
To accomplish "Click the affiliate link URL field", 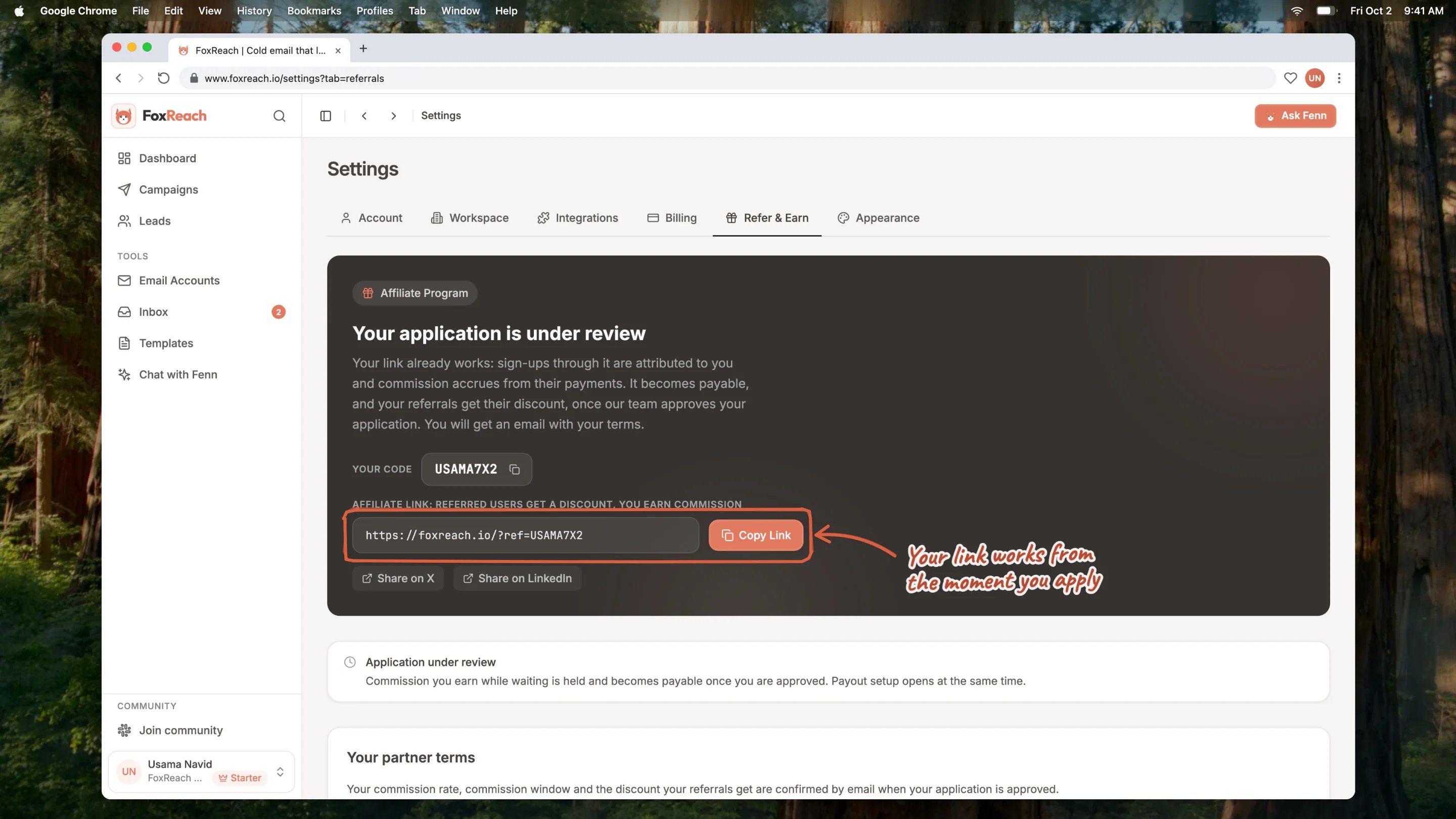I will tap(525, 535).
